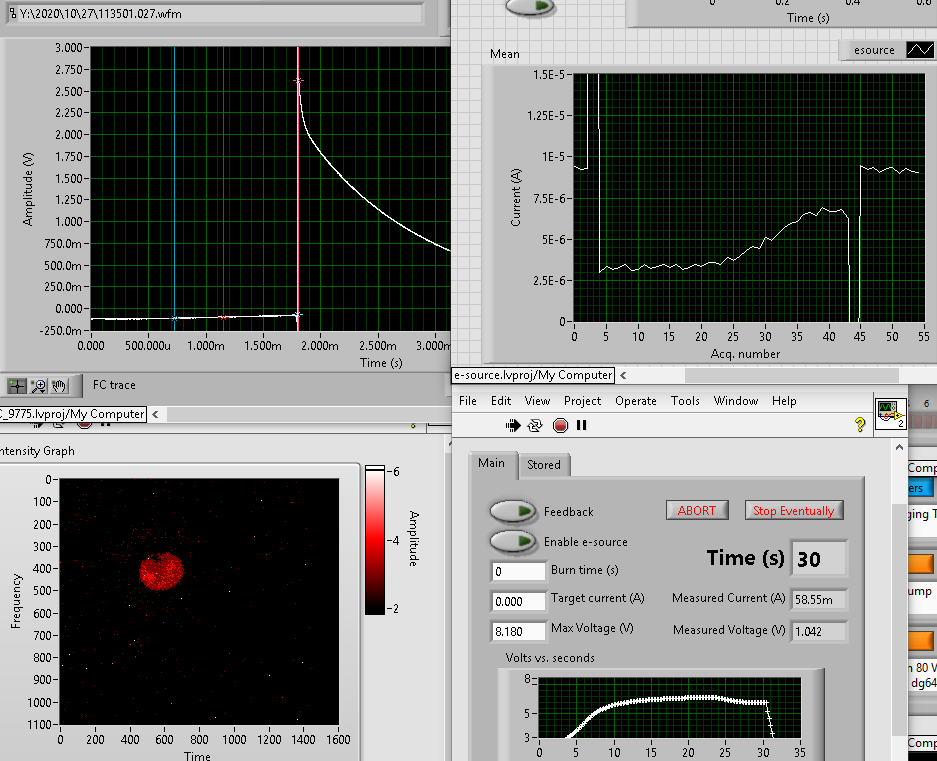Click the VI connector pane icon
The image size is (937, 761).
tap(888, 411)
